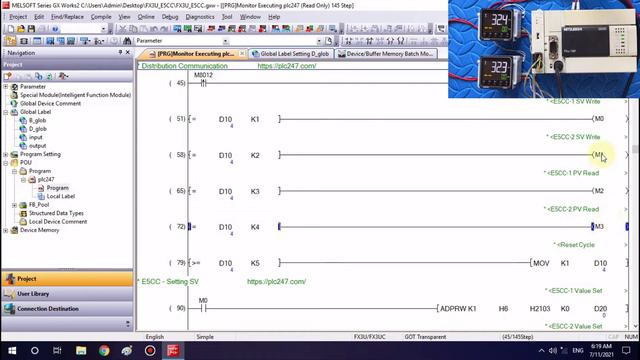
Task: Click the M3 coil on step 72
Action: pyautogui.click(x=598, y=227)
